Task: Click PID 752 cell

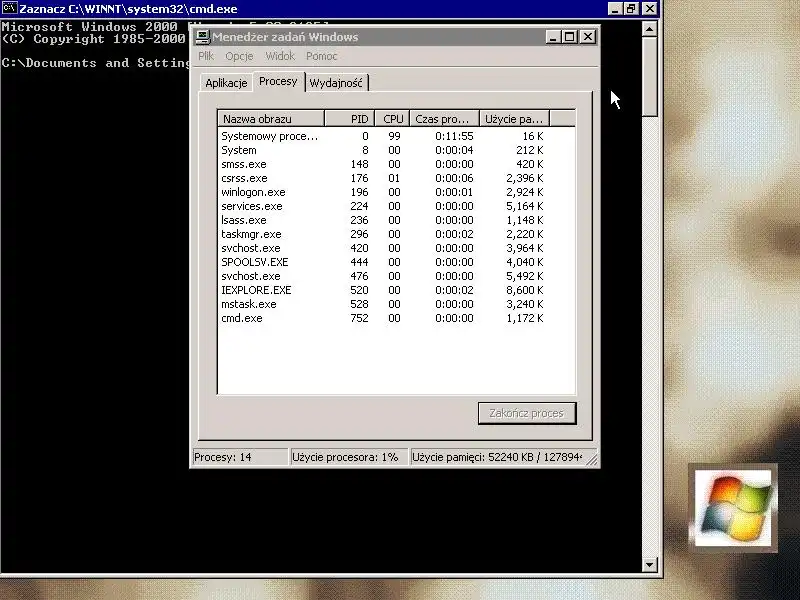Action: pos(359,318)
